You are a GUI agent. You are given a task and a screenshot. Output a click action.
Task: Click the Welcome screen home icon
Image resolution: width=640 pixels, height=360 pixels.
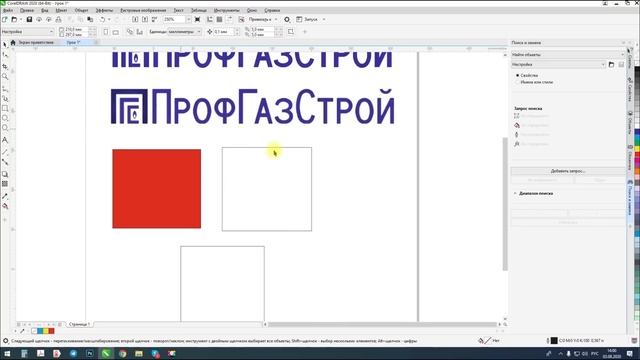coord(13,42)
